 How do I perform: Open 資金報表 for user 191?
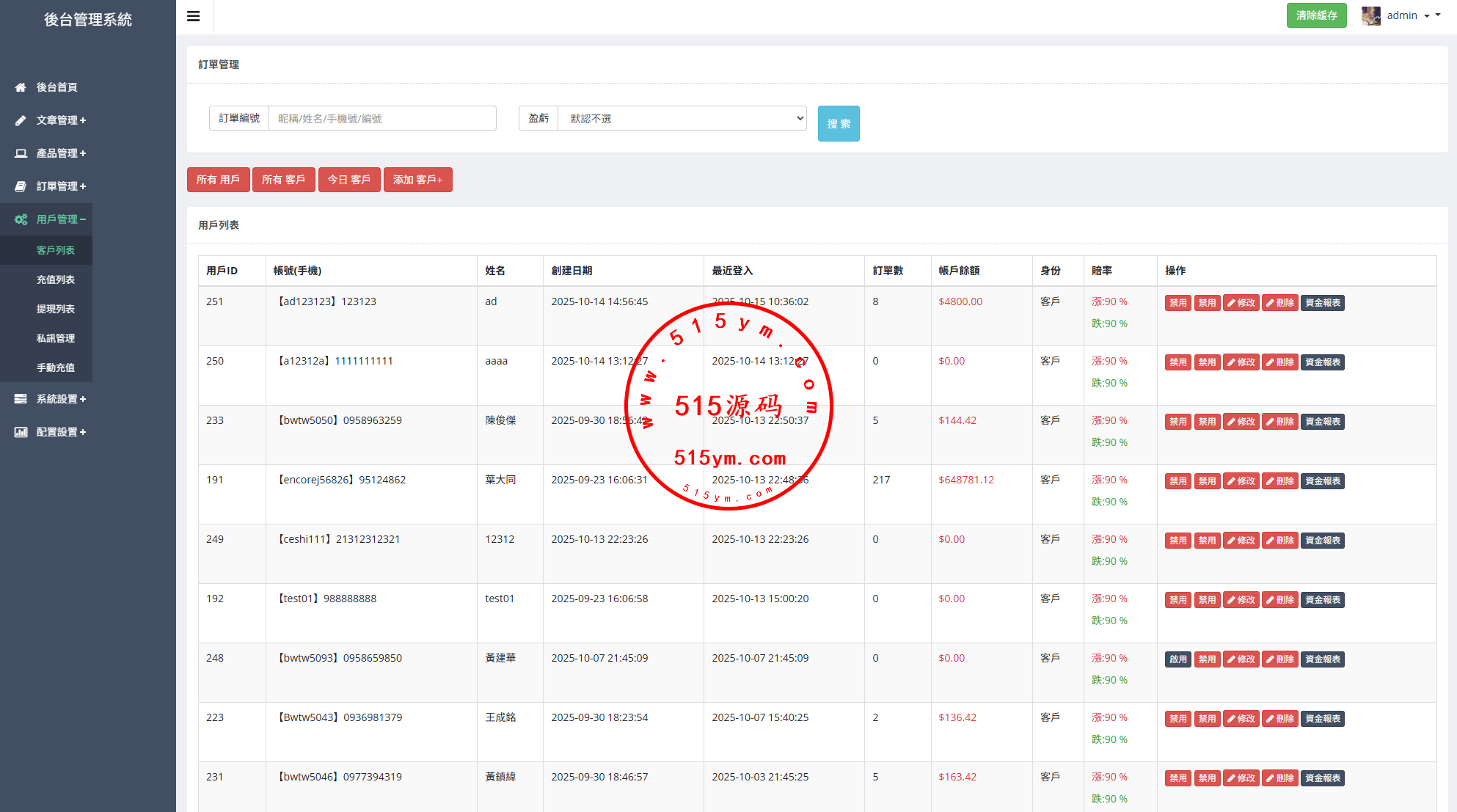[x=1322, y=480]
